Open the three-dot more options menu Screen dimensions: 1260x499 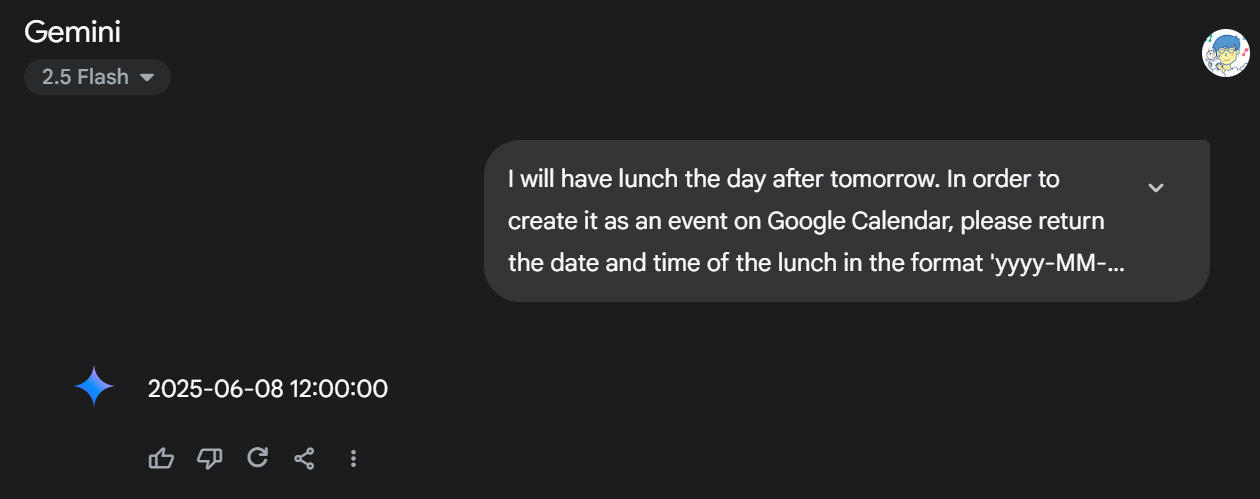tap(353, 458)
